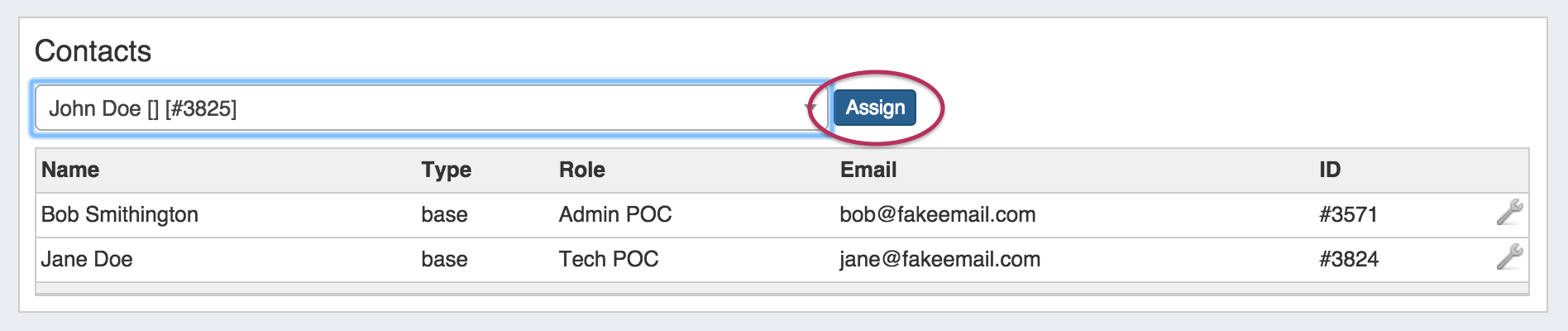Click the jane@fakeemail.com email address
Image resolution: width=1568 pixels, height=331 pixels.
(939, 259)
